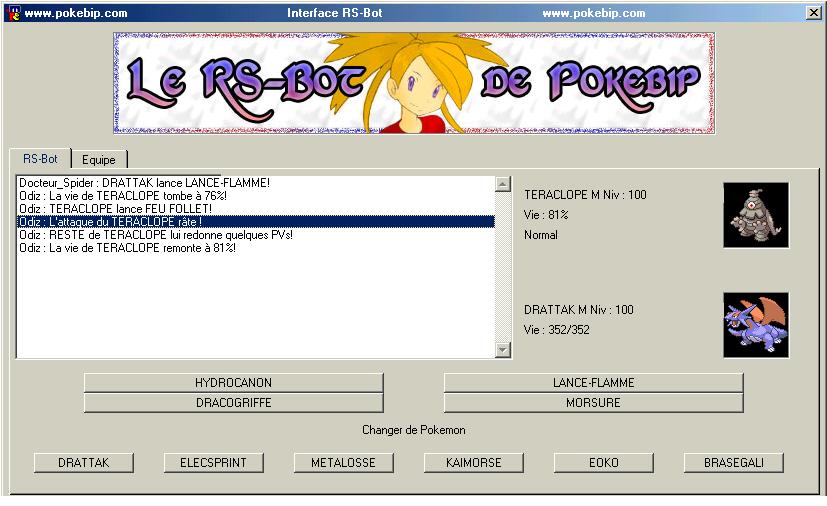Choose the DRACOGRIFFE attack
Image resolution: width=827 pixels, height=506 pixels.
(234, 403)
